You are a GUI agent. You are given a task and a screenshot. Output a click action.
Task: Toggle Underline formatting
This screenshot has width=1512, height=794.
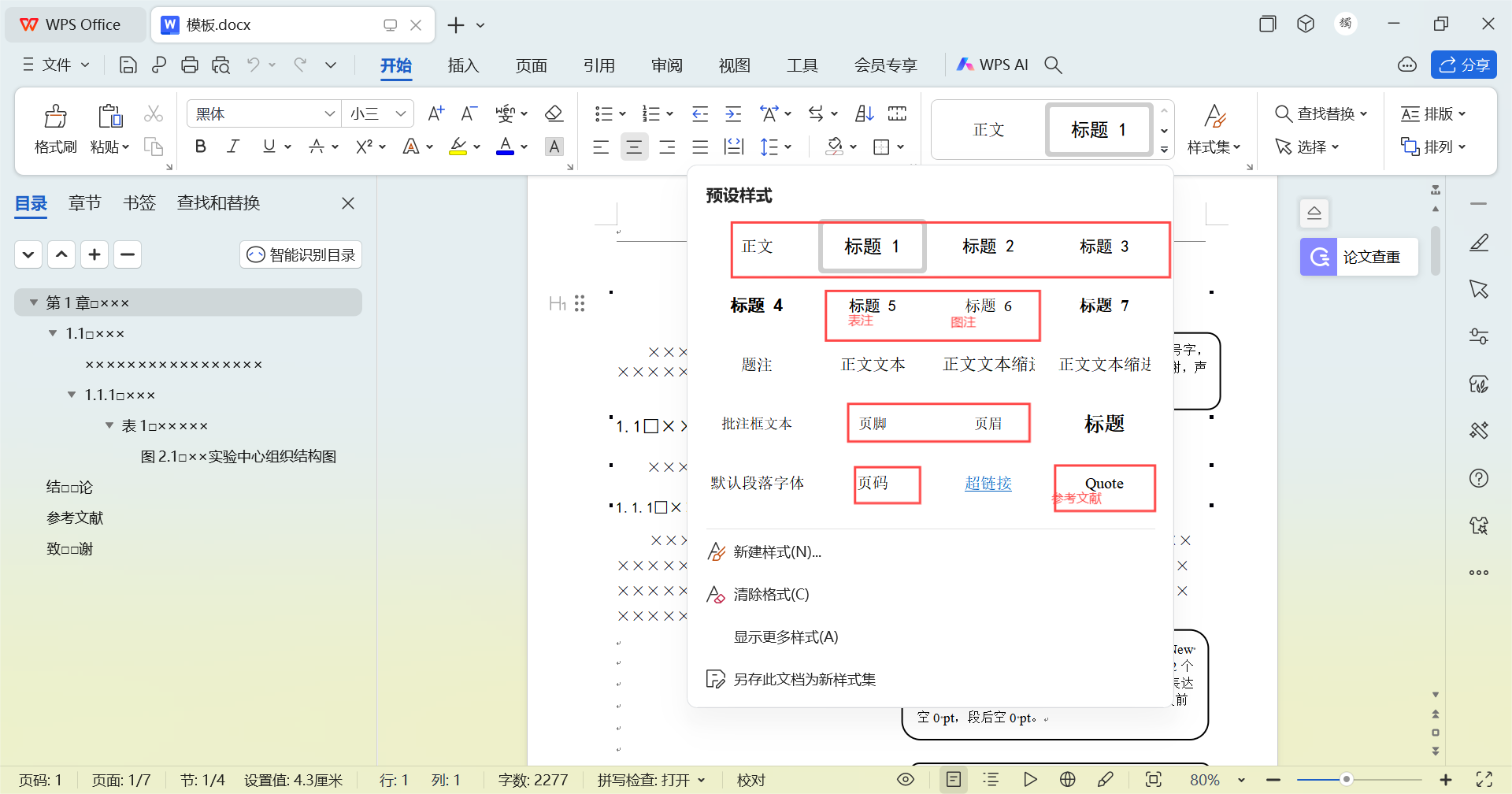click(x=269, y=147)
